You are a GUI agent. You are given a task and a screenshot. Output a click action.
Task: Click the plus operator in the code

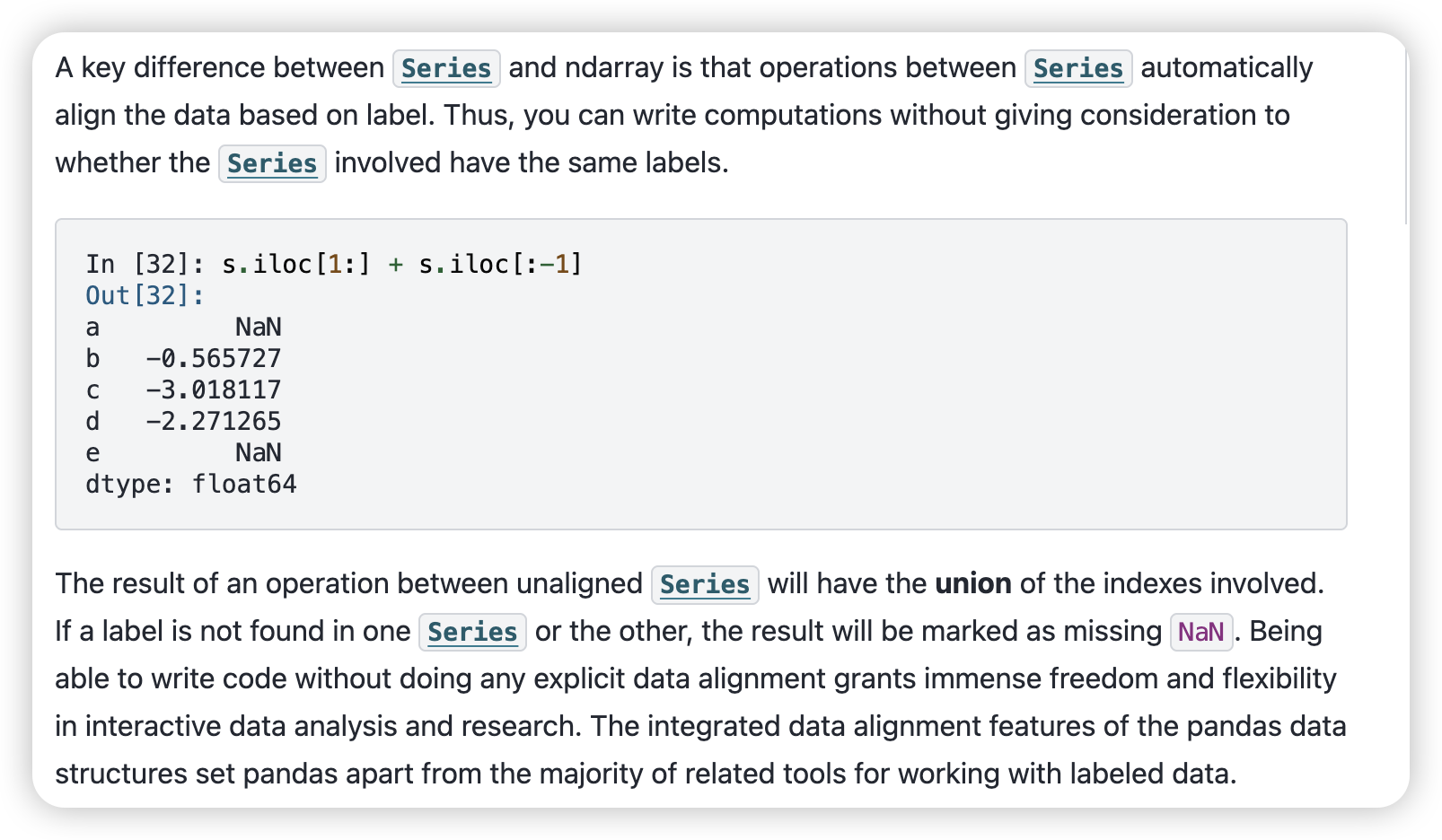click(395, 265)
